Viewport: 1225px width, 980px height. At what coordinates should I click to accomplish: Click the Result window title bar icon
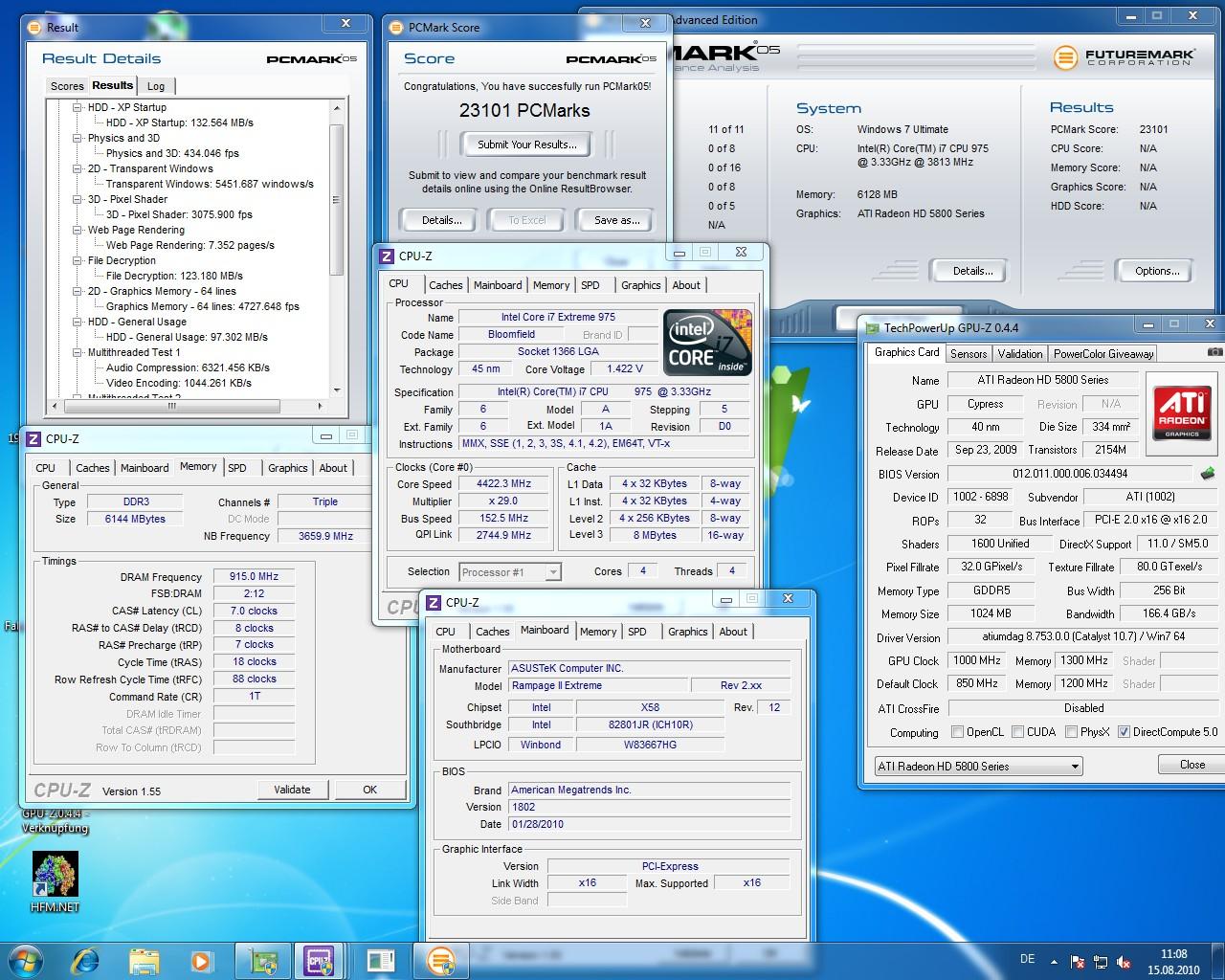click(x=34, y=28)
